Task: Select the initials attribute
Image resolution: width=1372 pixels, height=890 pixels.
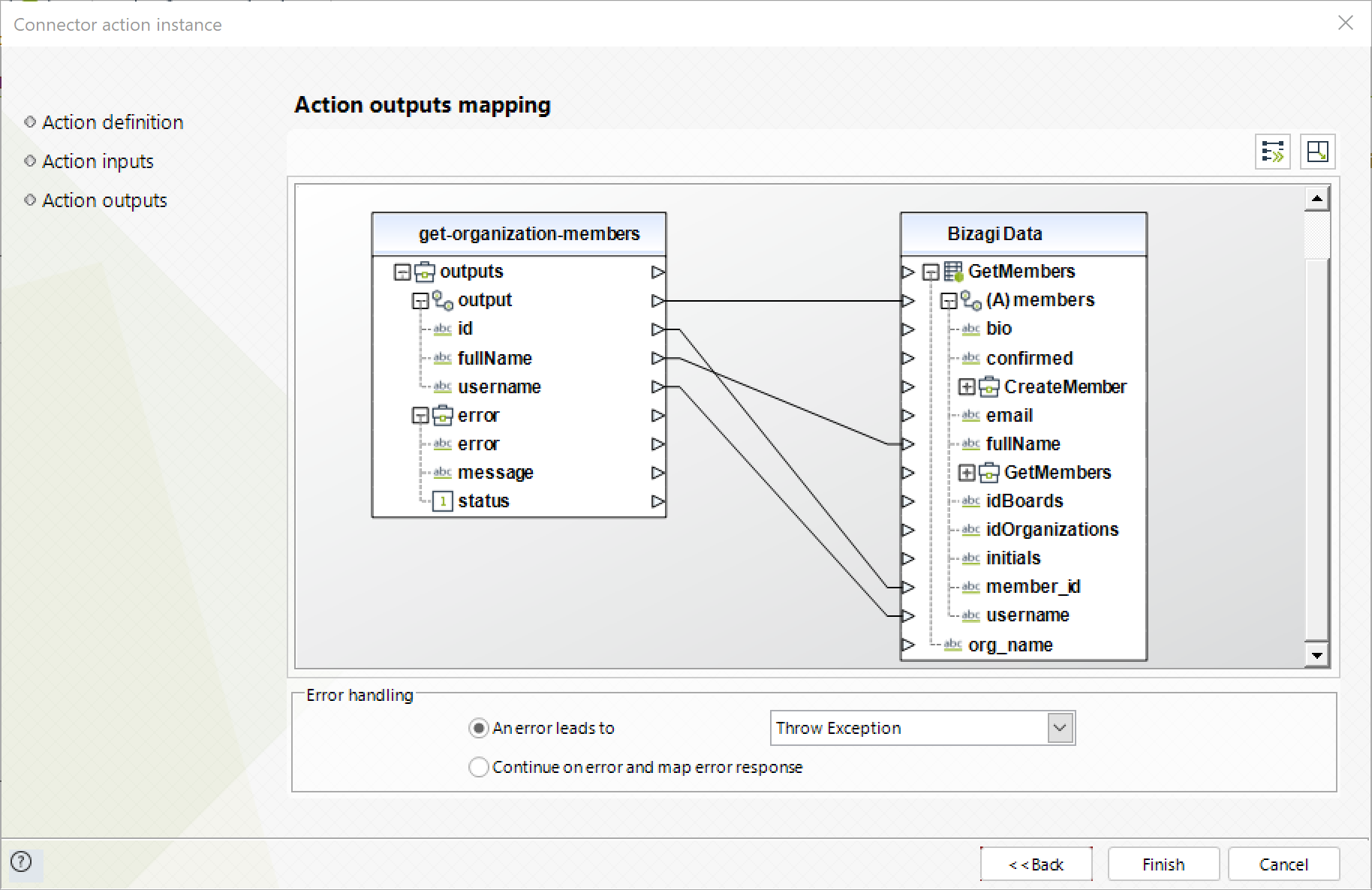Action: tap(1013, 558)
